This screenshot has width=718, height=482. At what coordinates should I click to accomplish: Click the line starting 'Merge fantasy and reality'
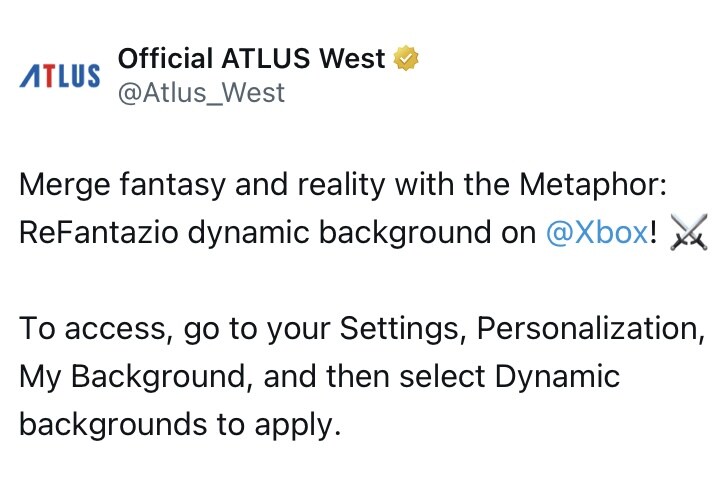[x=343, y=185]
